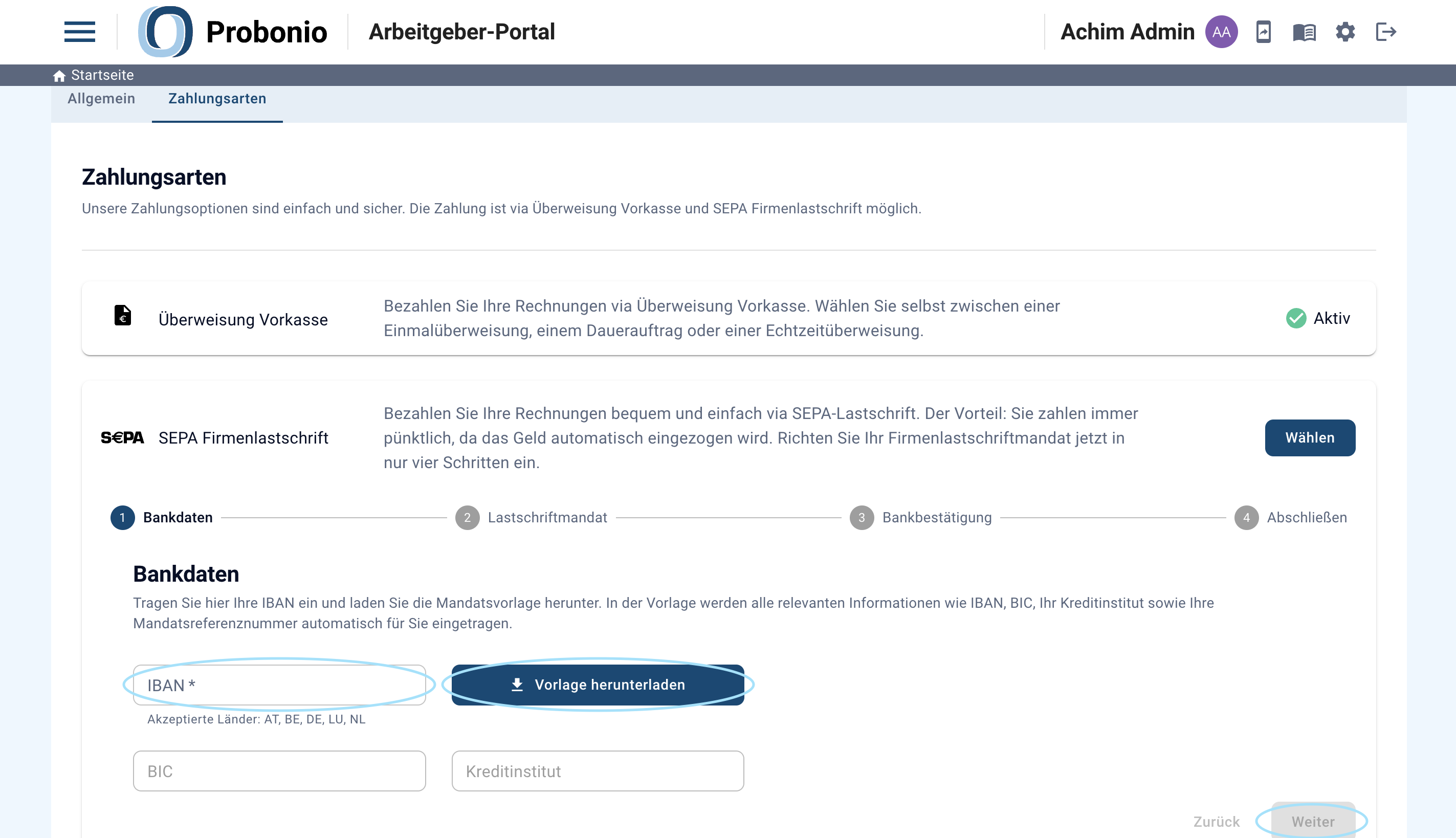Click the SEPA logo icon

pyautogui.click(x=122, y=438)
